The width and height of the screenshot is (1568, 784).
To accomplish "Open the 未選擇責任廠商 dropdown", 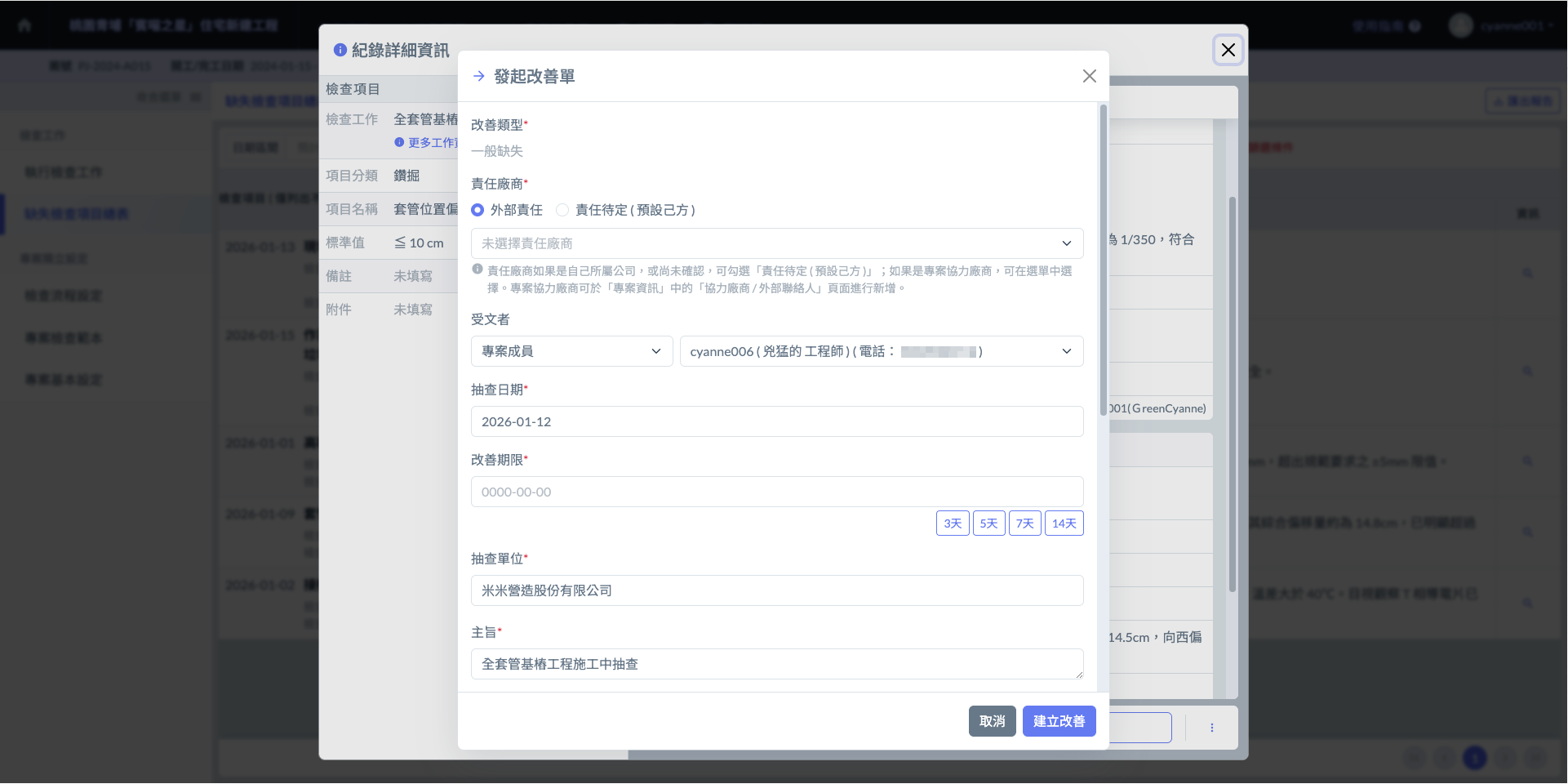I will (x=776, y=243).
